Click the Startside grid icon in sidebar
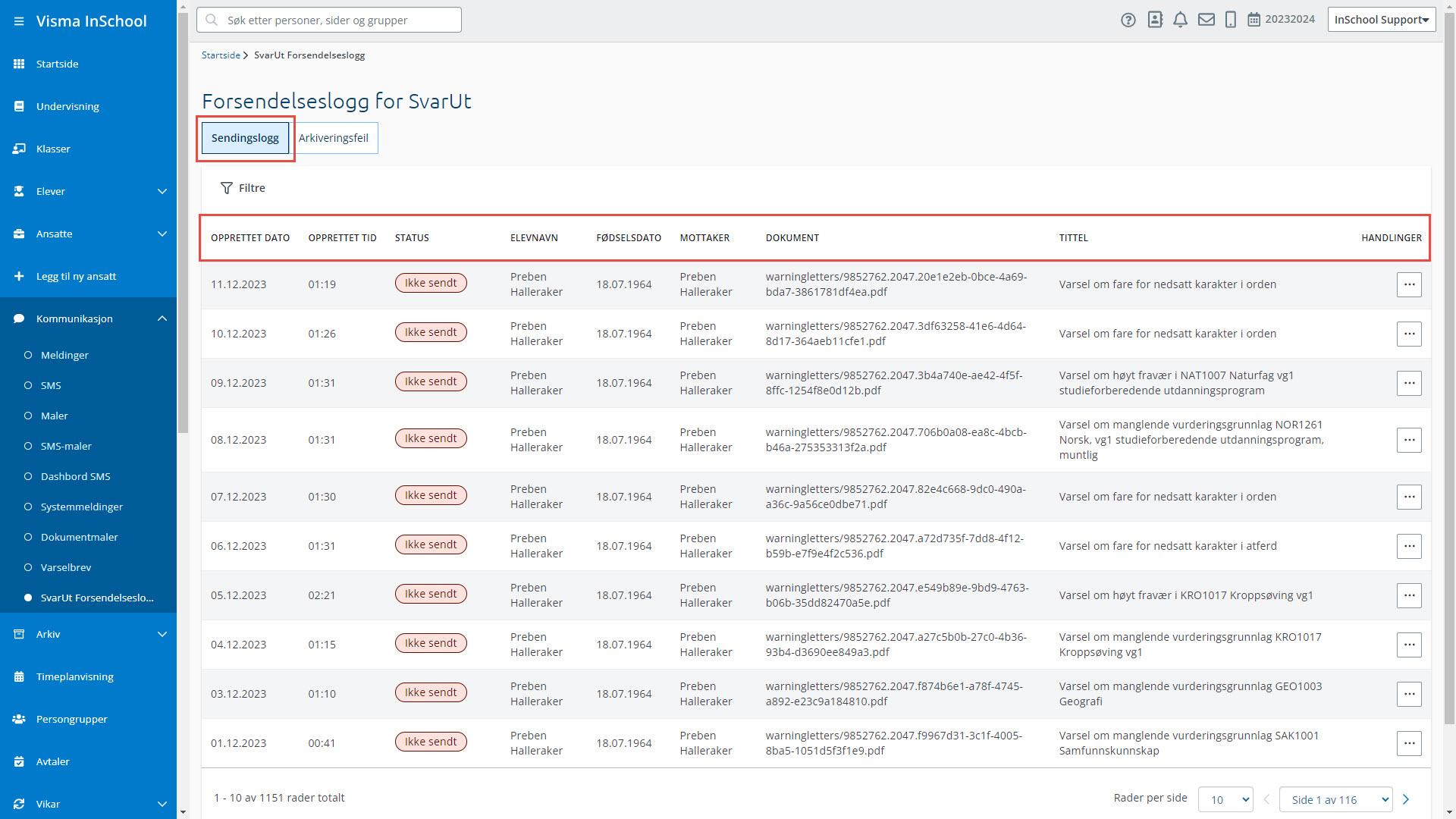This screenshot has width=1456, height=819. (x=19, y=64)
